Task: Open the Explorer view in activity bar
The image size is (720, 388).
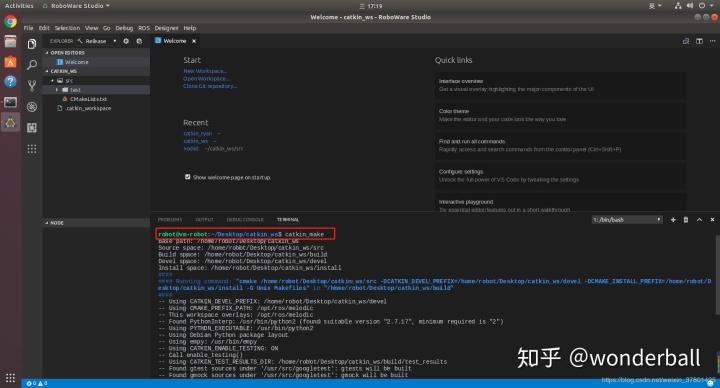Action: (32, 44)
